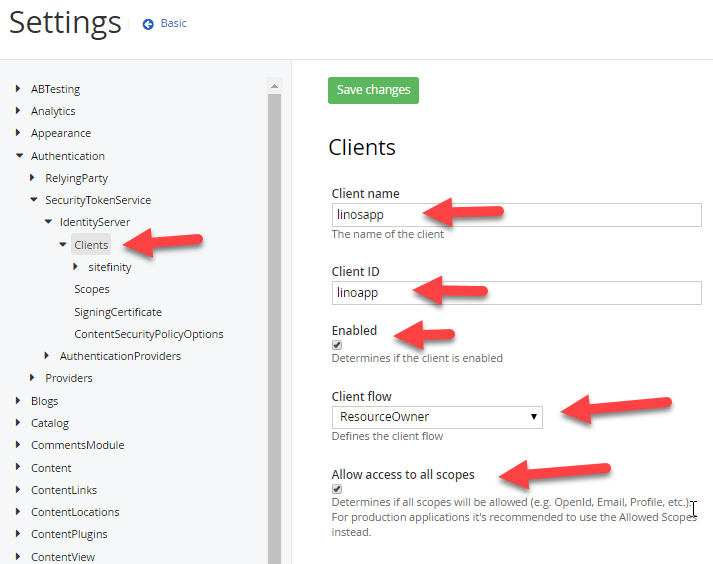
Task: Expand the Content node arrow
Action: (18, 466)
